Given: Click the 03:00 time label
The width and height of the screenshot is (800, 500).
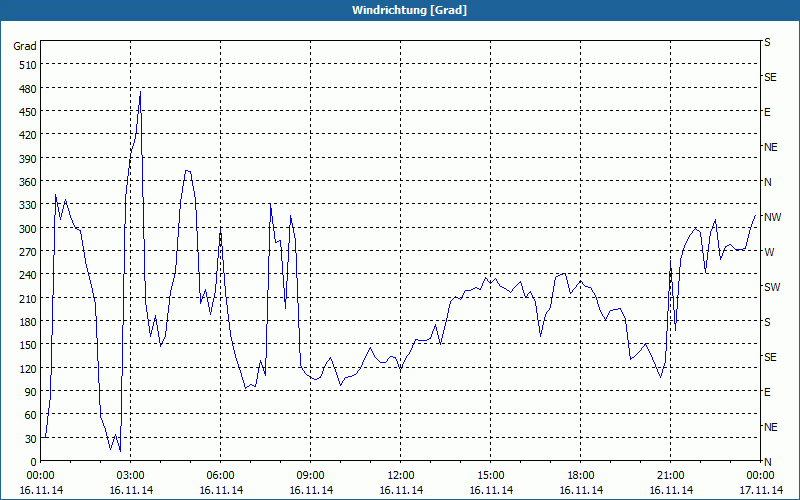Looking at the screenshot, I should point(131,476).
